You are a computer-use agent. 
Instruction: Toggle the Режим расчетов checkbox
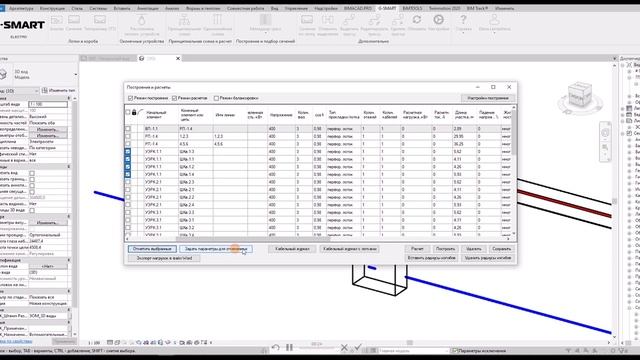coord(174,98)
